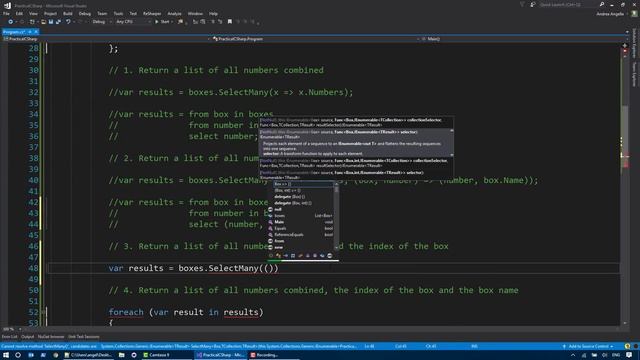This screenshot has width=640, height=360.
Task: Open the PracticalCSharp Visual Studio taskbar item
Action: [x=220, y=355]
